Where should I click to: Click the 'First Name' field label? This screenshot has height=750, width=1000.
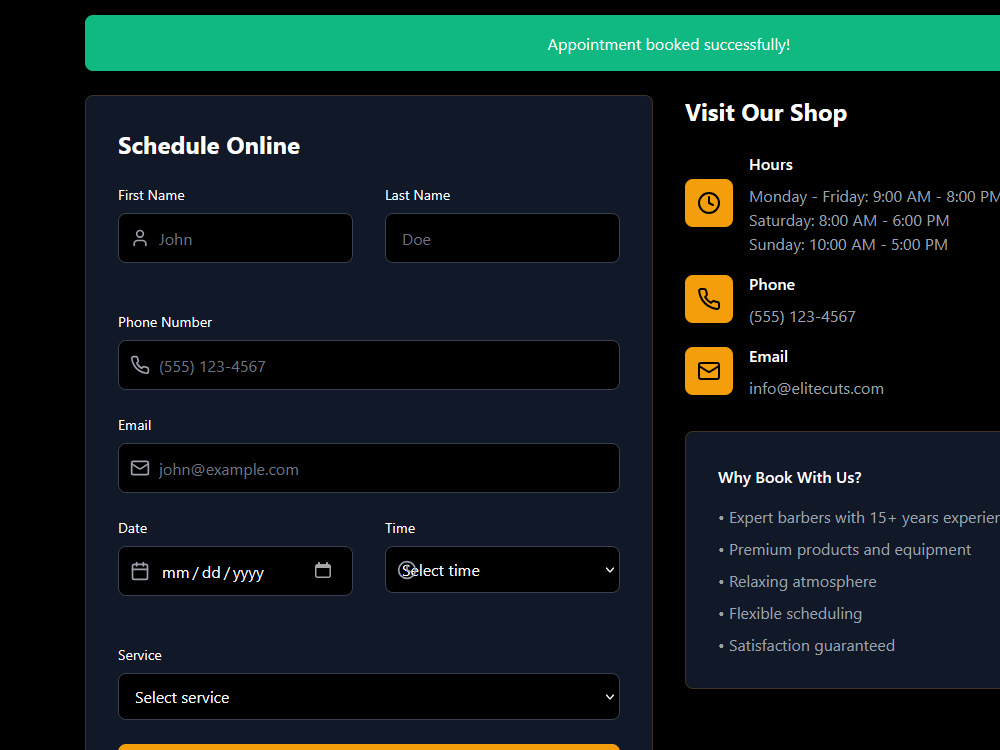pyautogui.click(x=151, y=195)
